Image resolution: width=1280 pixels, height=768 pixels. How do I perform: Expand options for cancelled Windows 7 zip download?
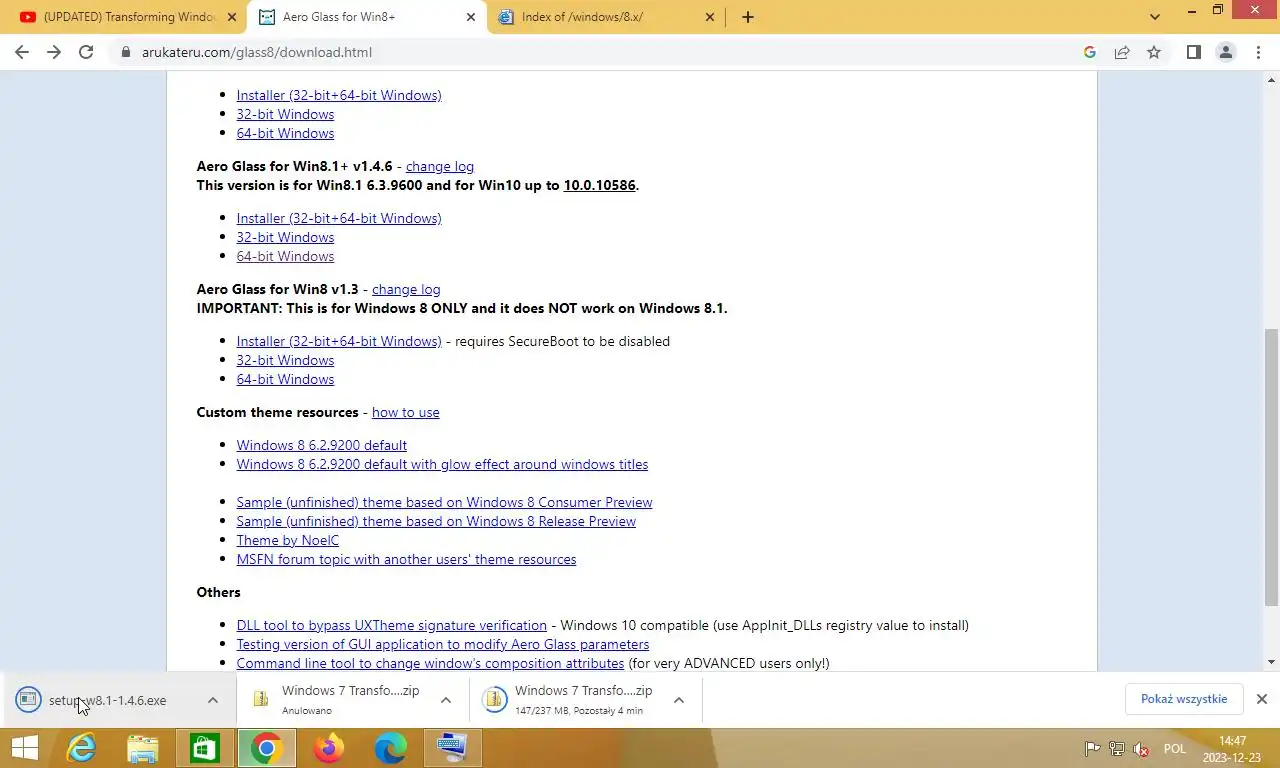446,700
